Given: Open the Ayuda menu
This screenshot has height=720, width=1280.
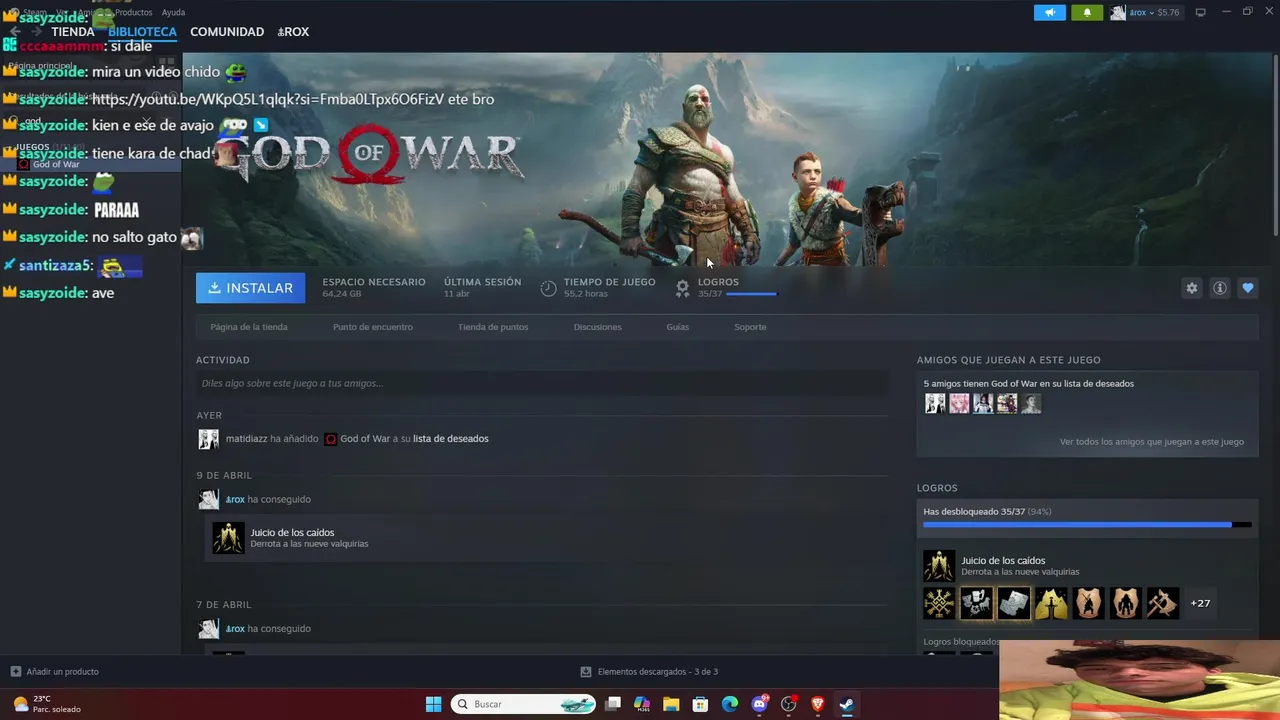Looking at the screenshot, I should coord(173,12).
